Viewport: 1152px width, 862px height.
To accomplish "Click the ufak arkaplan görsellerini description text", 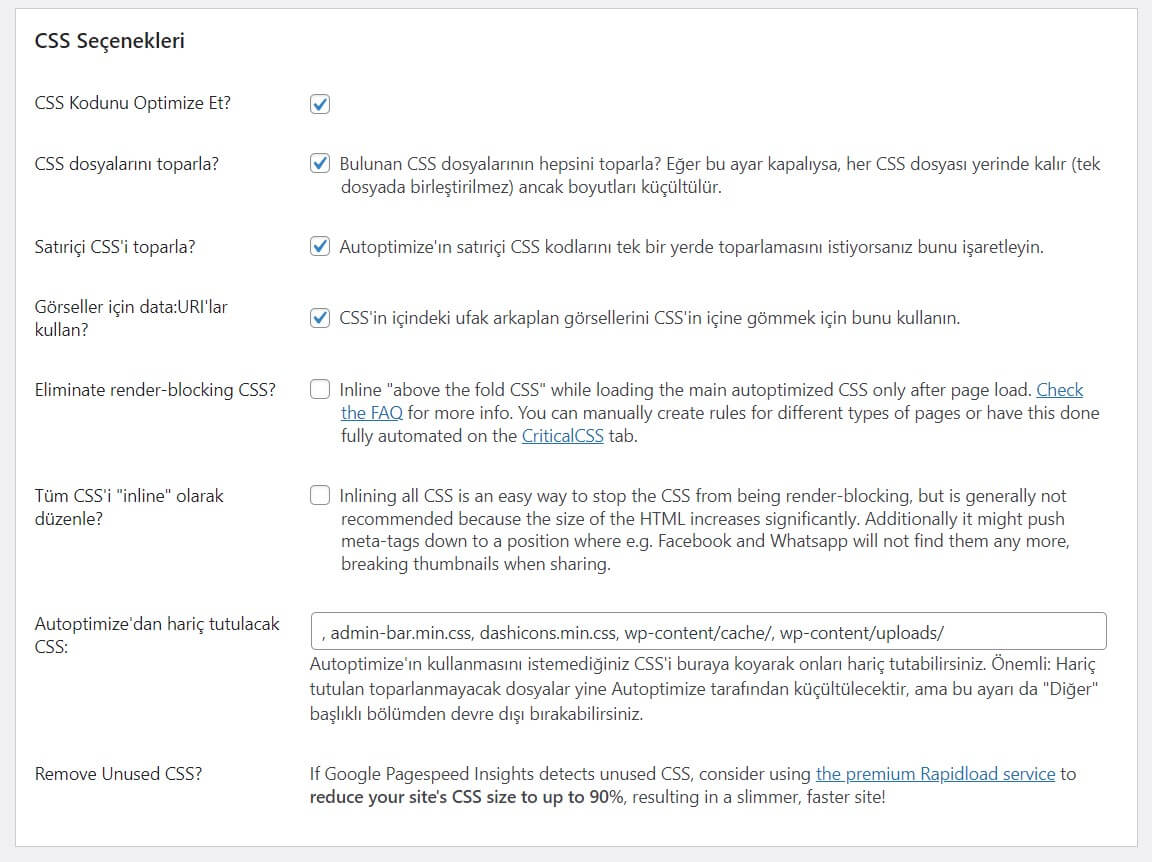I will pyautogui.click(x=649, y=318).
